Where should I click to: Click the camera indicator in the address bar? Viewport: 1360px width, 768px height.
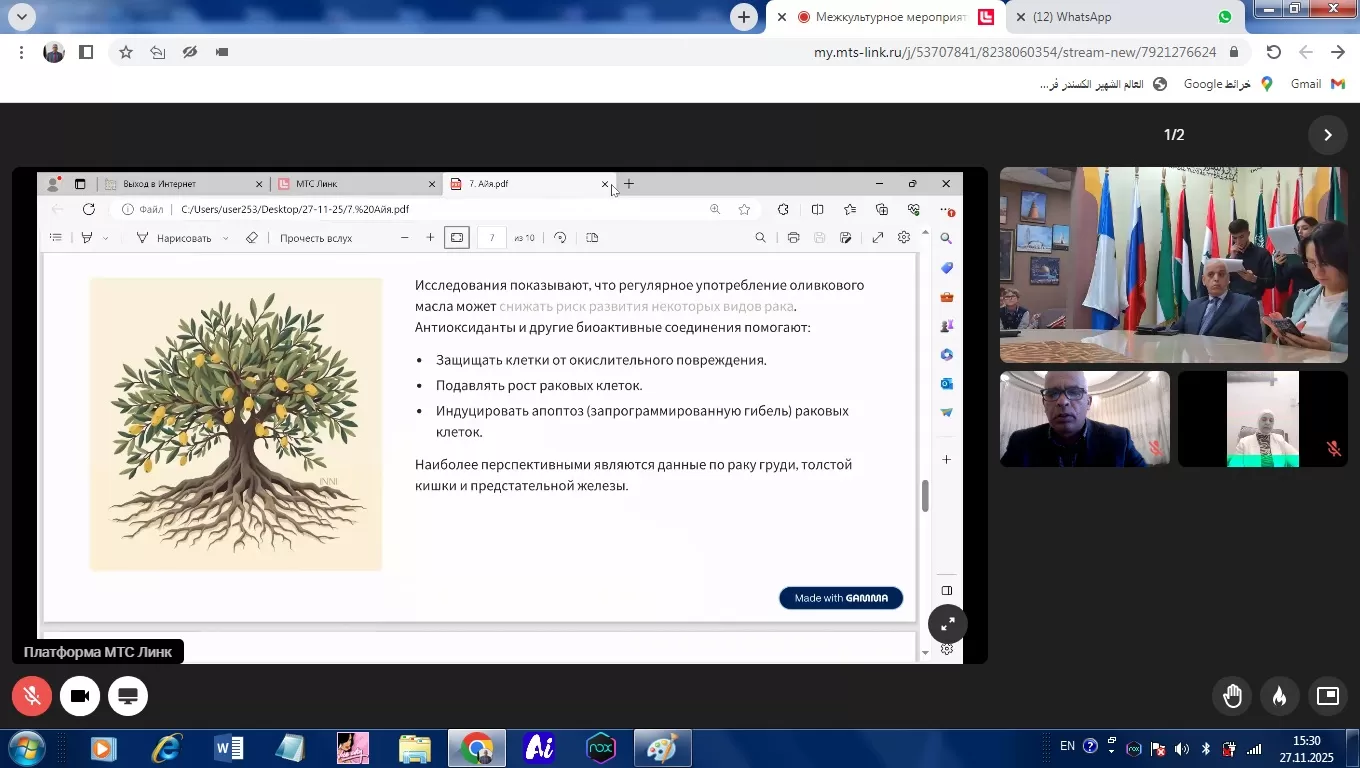[x=221, y=52]
